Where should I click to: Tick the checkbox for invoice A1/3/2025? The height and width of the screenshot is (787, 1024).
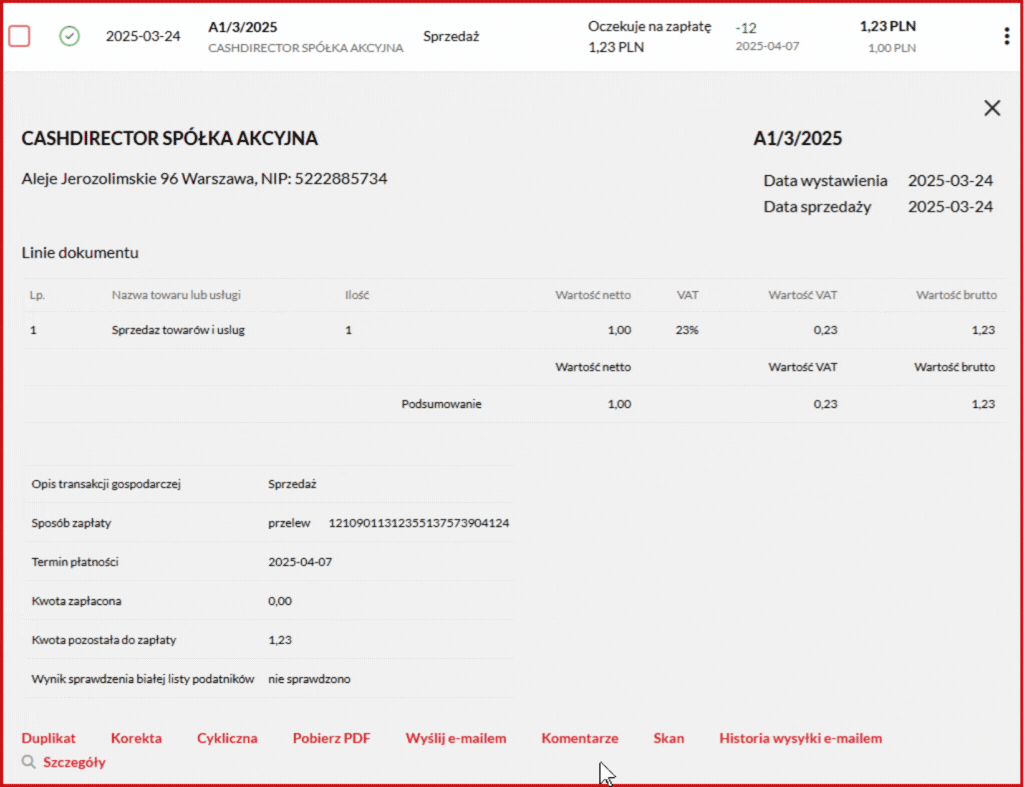tap(20, 36)
